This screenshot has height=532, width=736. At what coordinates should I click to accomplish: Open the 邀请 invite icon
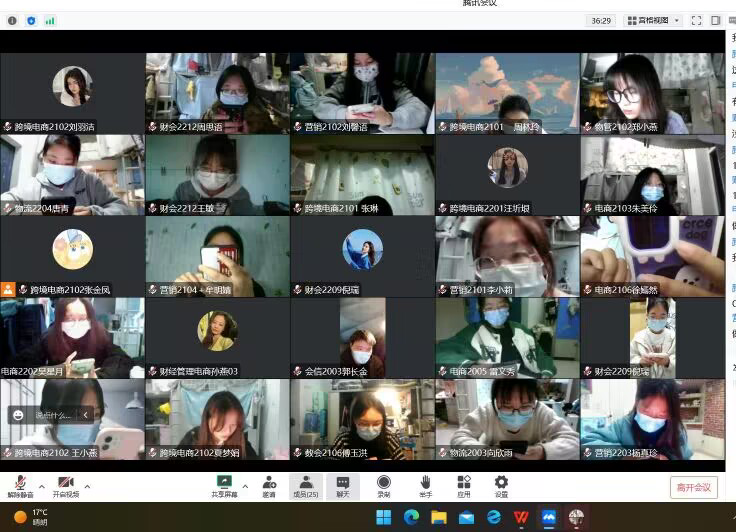coord(269,486)
